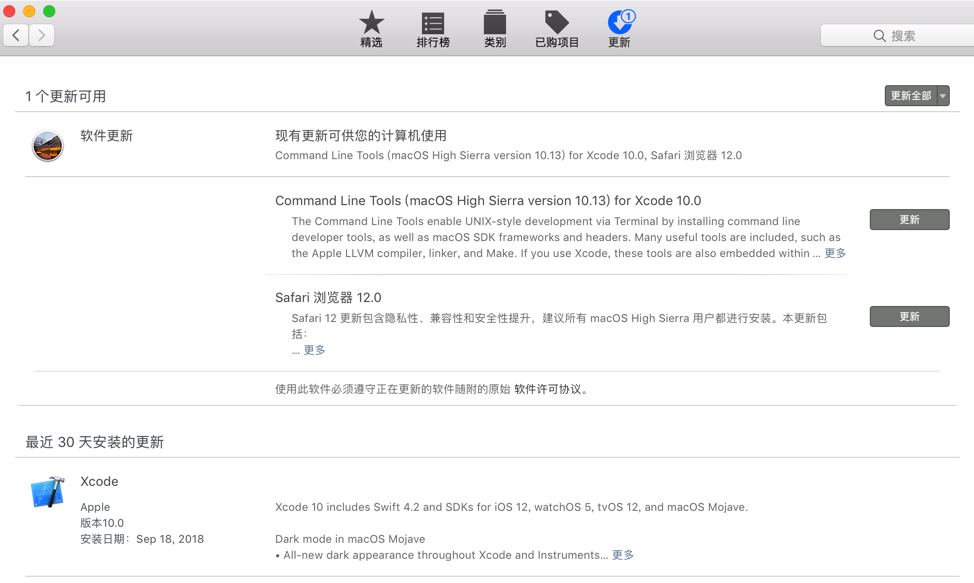Update Safari 浏览器 12.0 with 更新 button

click(909, 316)
